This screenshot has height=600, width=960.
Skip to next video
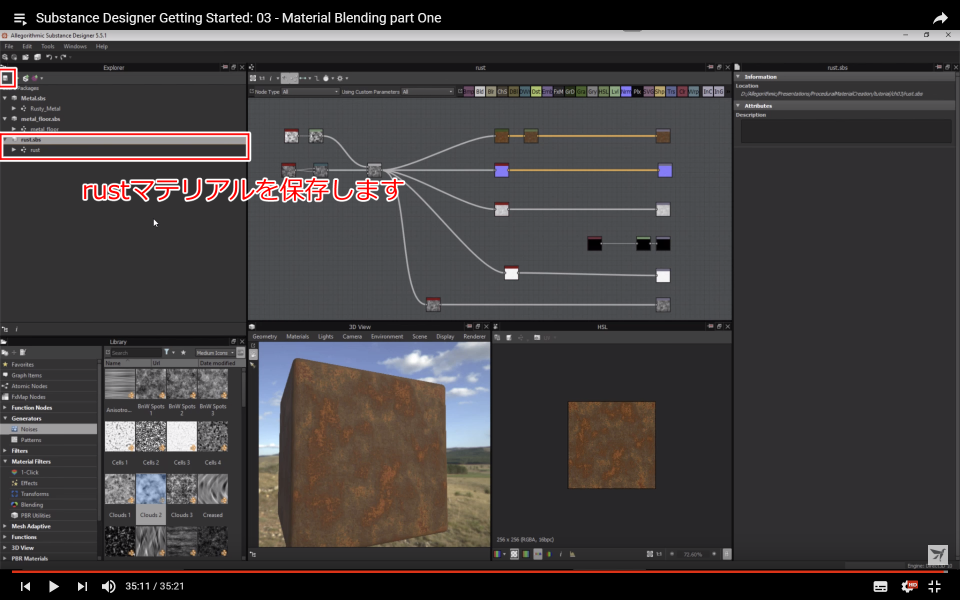(x=82, y=587)
